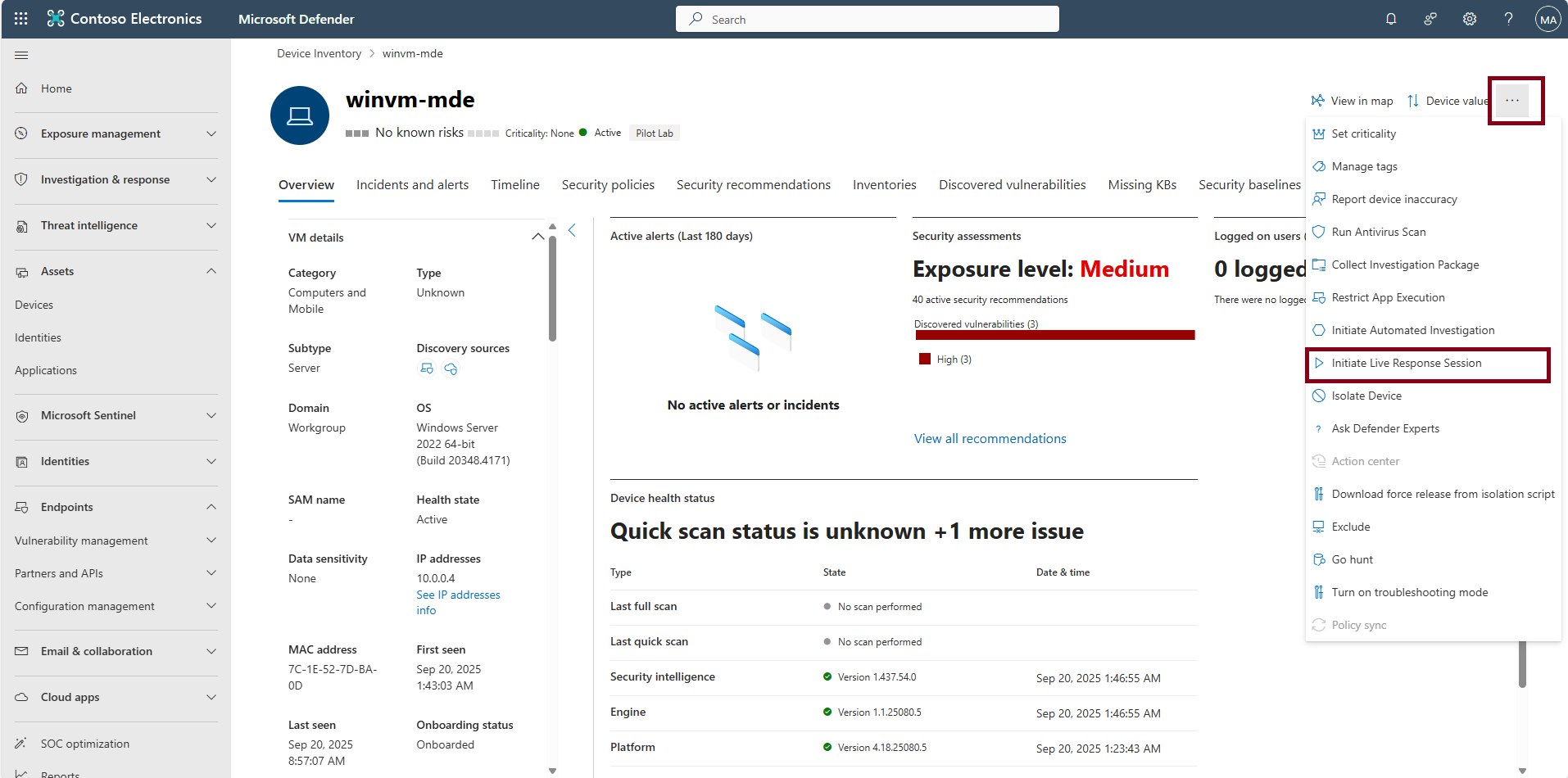Click the SOC optimization icon
Viewport: 1568px width, 778px height.
tap(22, 744)
